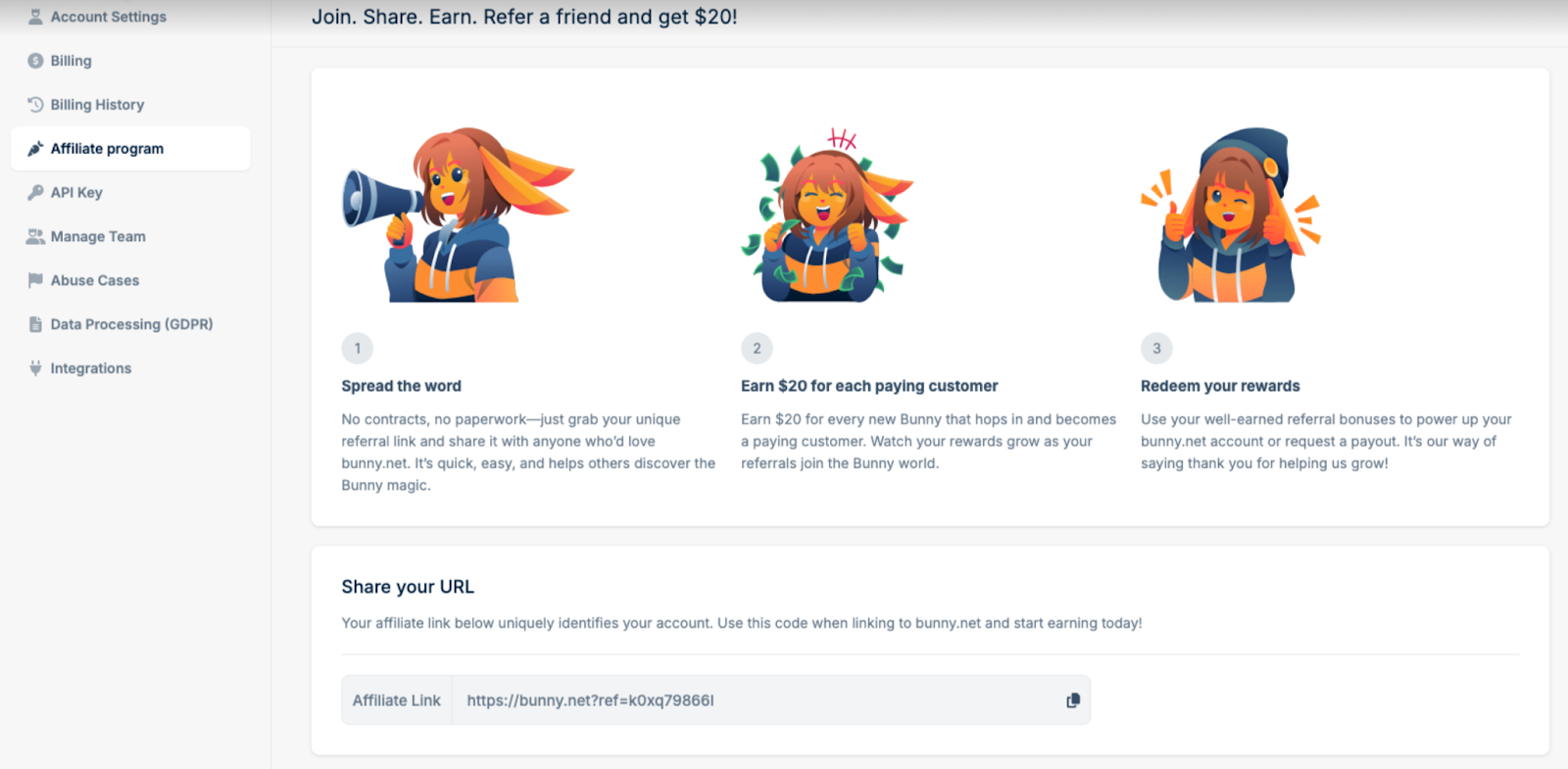This screenshot has height=769, width=1568.
Task: Click the Integrations plug icon
Action: point(33,367)
